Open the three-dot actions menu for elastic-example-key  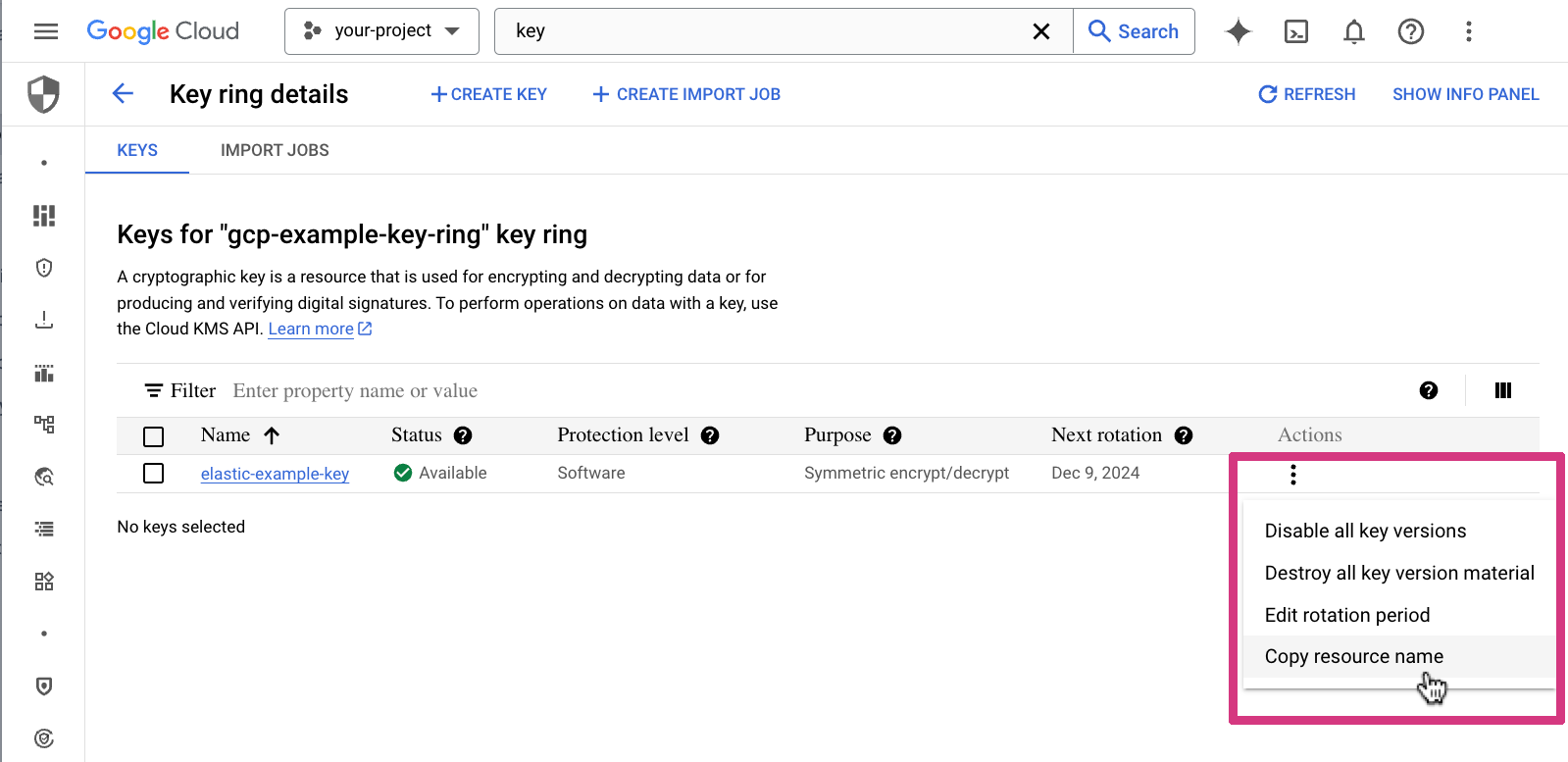point(1293,475)
